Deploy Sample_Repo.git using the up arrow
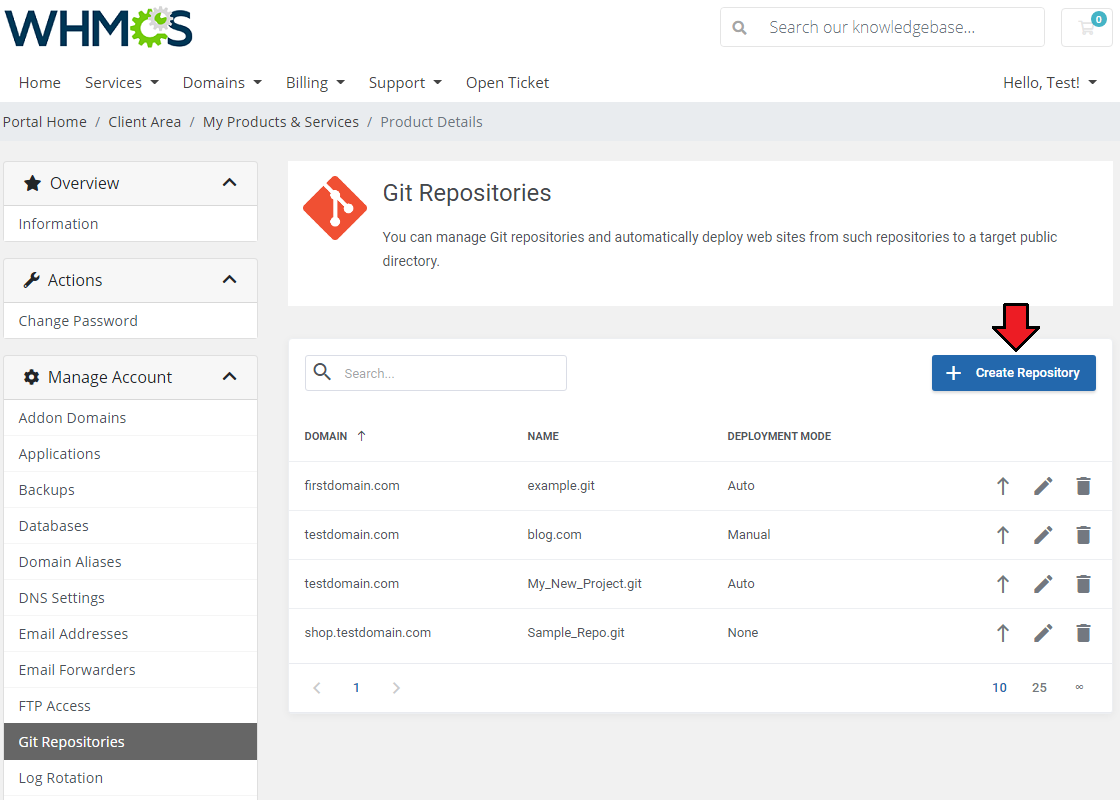This screenshot has width=1120, height=800. [1003, 633]
